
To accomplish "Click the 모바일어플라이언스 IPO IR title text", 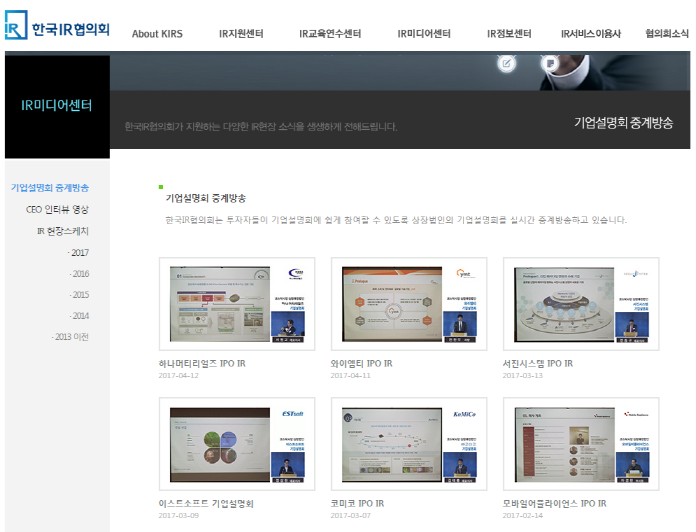I will pos(554,504).
